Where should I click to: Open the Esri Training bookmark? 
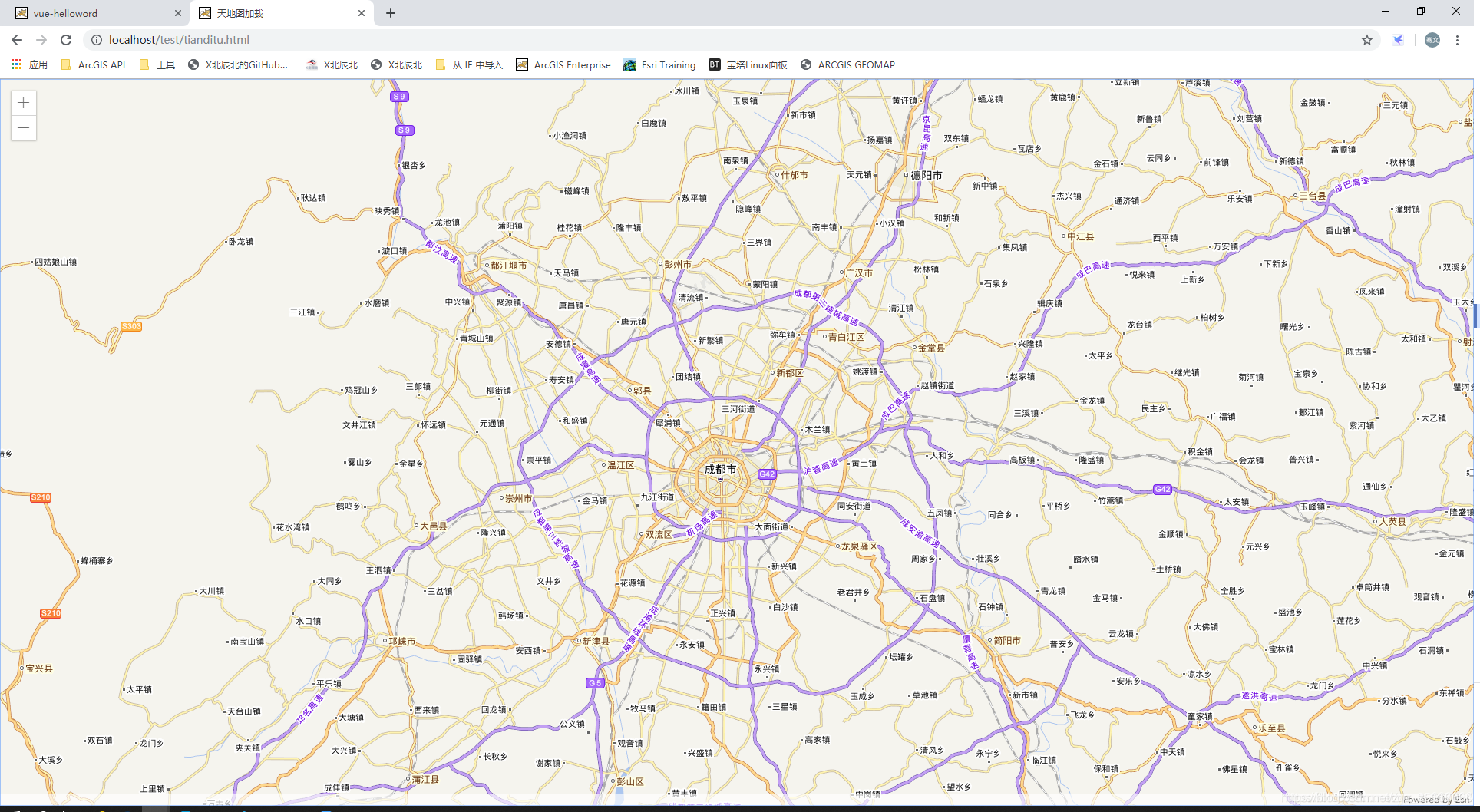[659, 65]
